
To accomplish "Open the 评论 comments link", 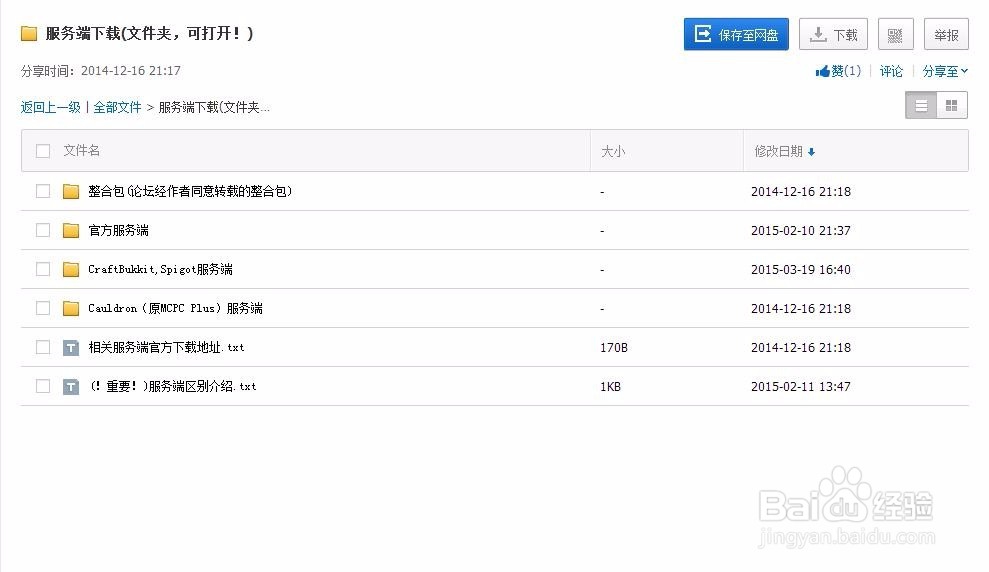I will tap(891, 71).
